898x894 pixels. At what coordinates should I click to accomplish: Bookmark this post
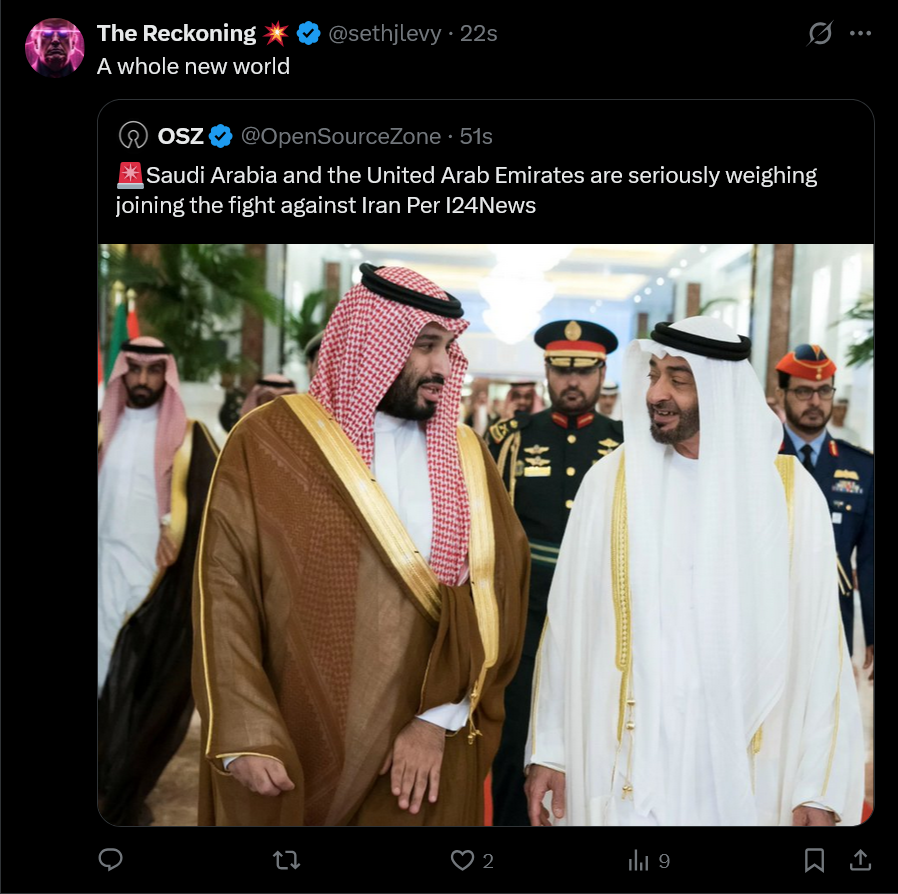tap(814, 860)
